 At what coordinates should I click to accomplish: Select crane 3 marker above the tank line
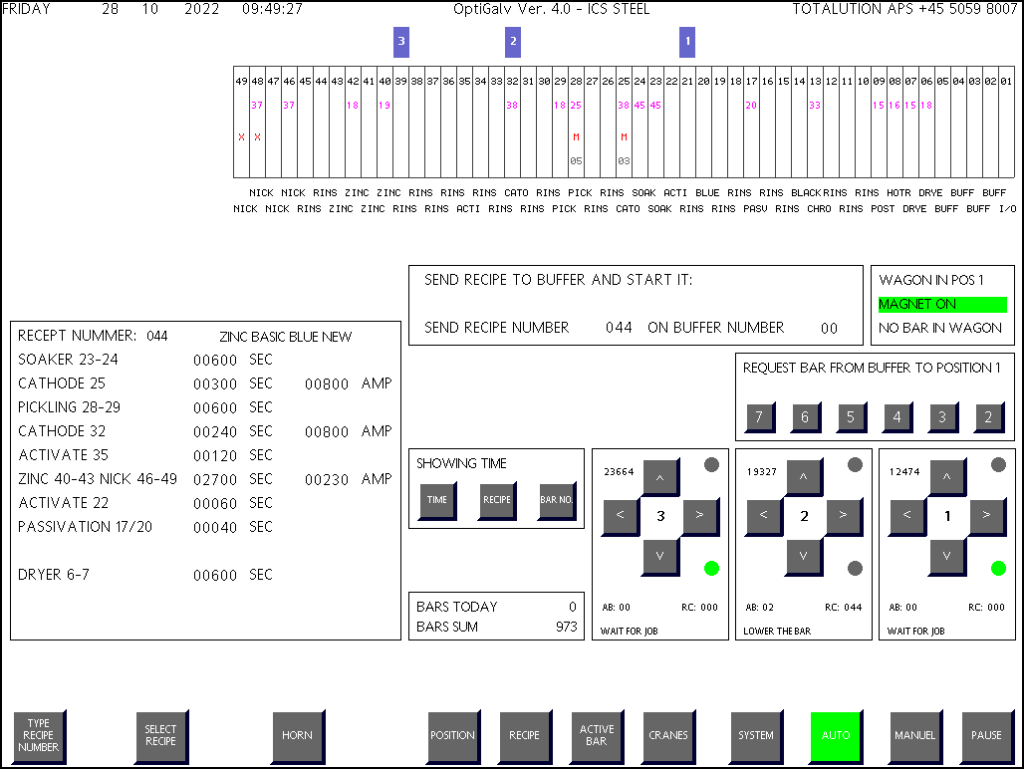tap(401, 42)
